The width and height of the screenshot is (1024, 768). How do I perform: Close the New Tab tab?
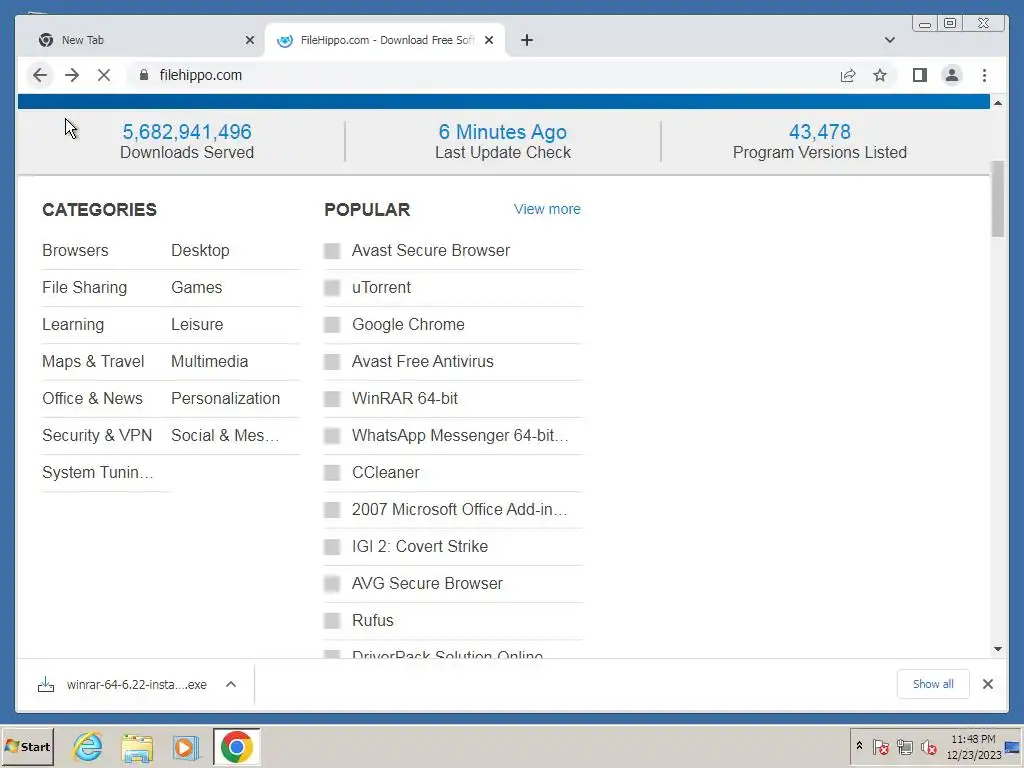[249, 40]
